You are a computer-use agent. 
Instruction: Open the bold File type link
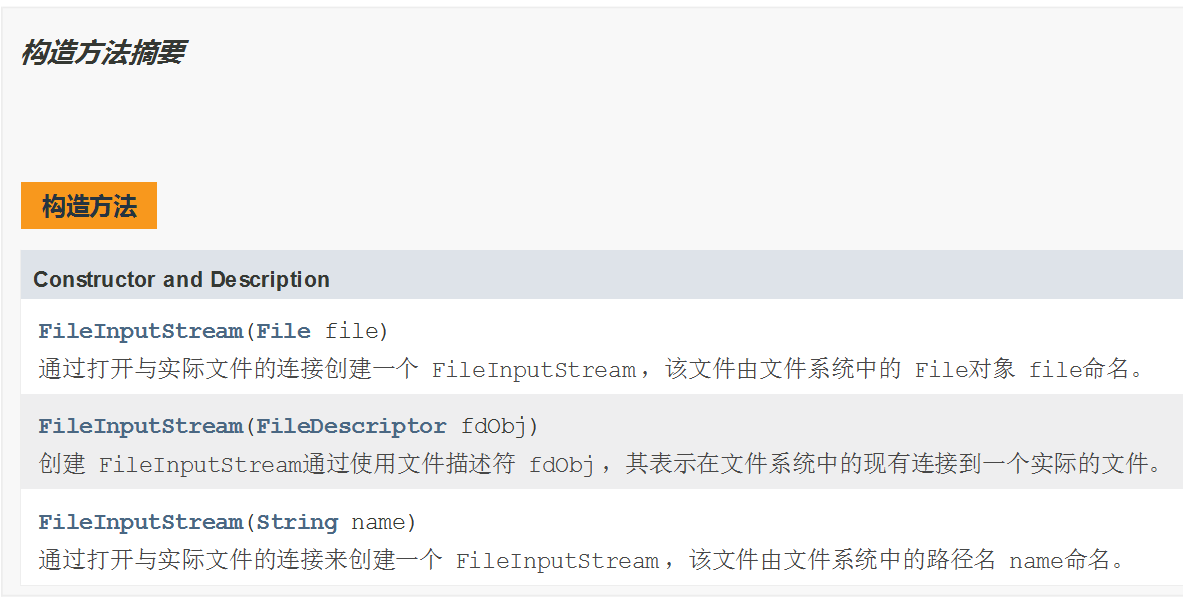[284, 331]
